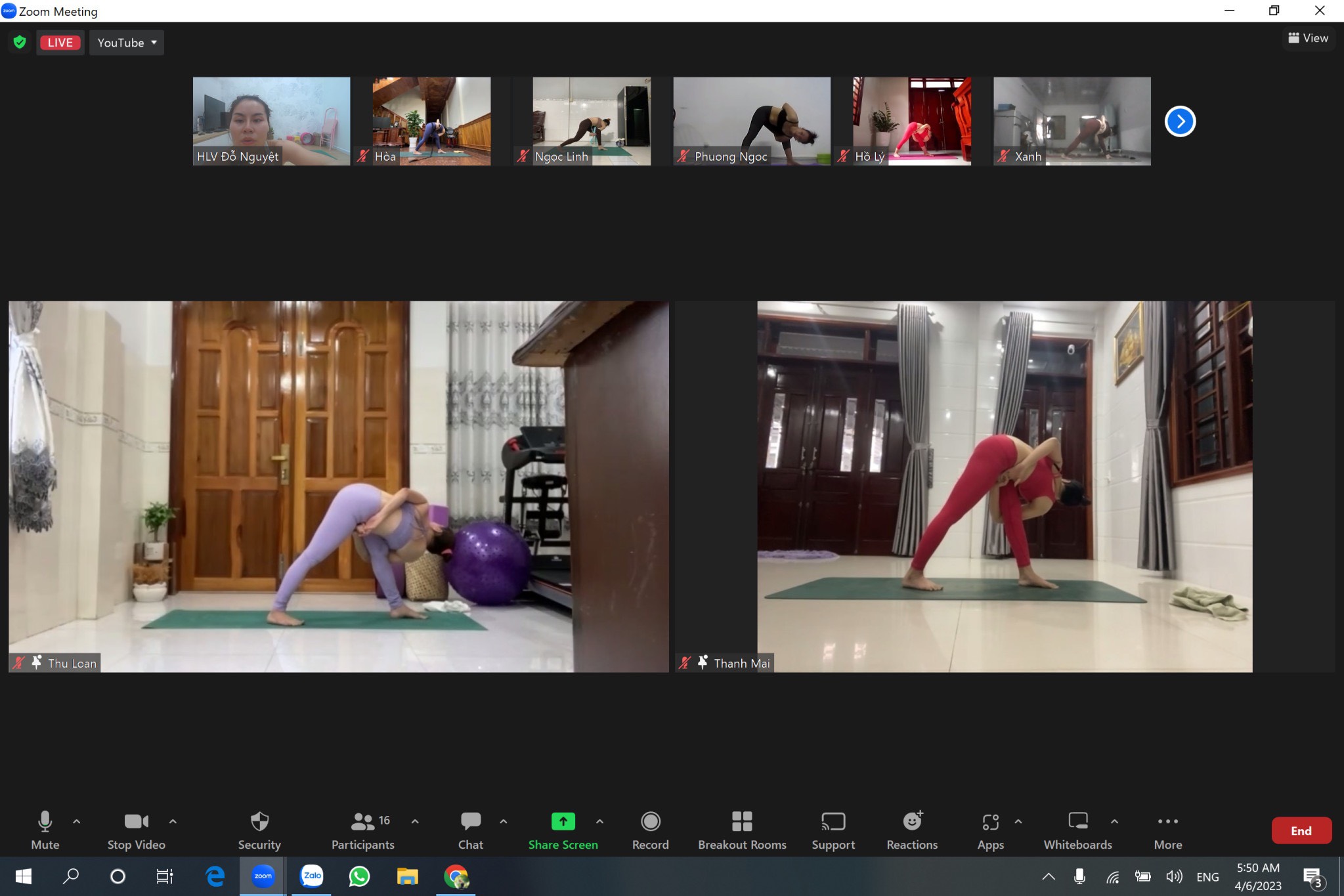Select Hồ Lý's video thumbnail
This screenshot has width=1344, height=896.
[912, 121]
